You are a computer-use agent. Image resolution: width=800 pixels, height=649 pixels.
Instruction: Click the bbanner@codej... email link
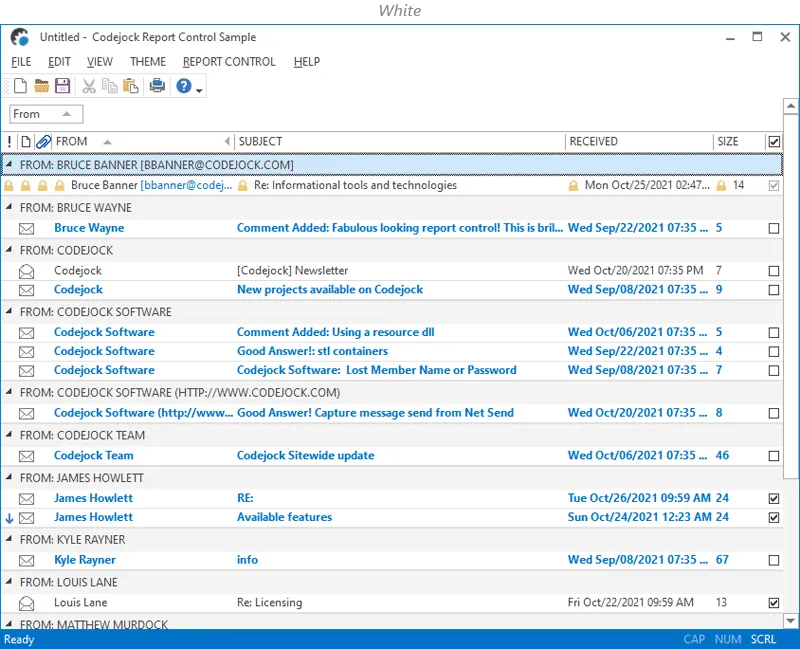[x=186, y=185]
